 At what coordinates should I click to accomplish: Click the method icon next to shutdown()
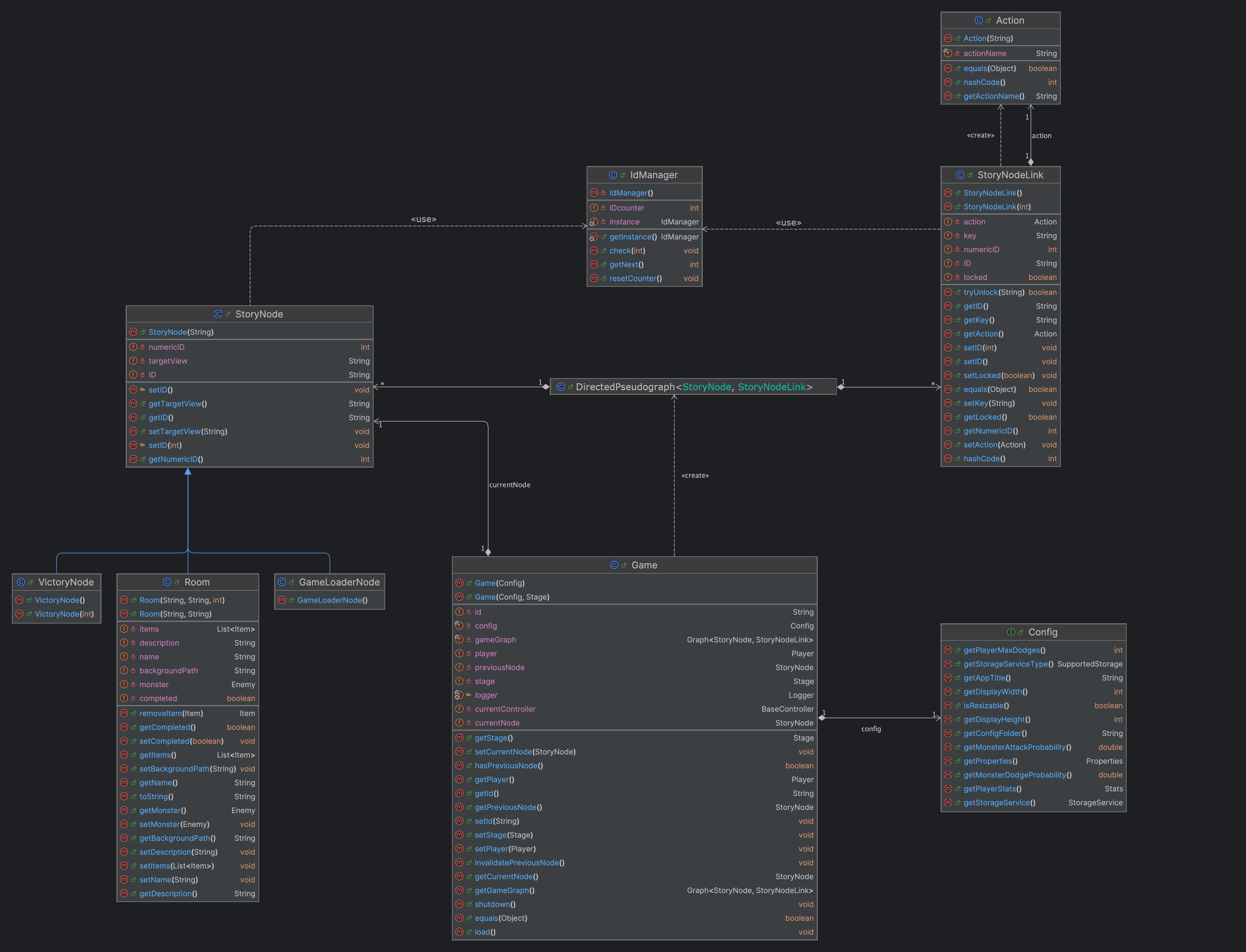pyautogui.click(x=459, y=904)
